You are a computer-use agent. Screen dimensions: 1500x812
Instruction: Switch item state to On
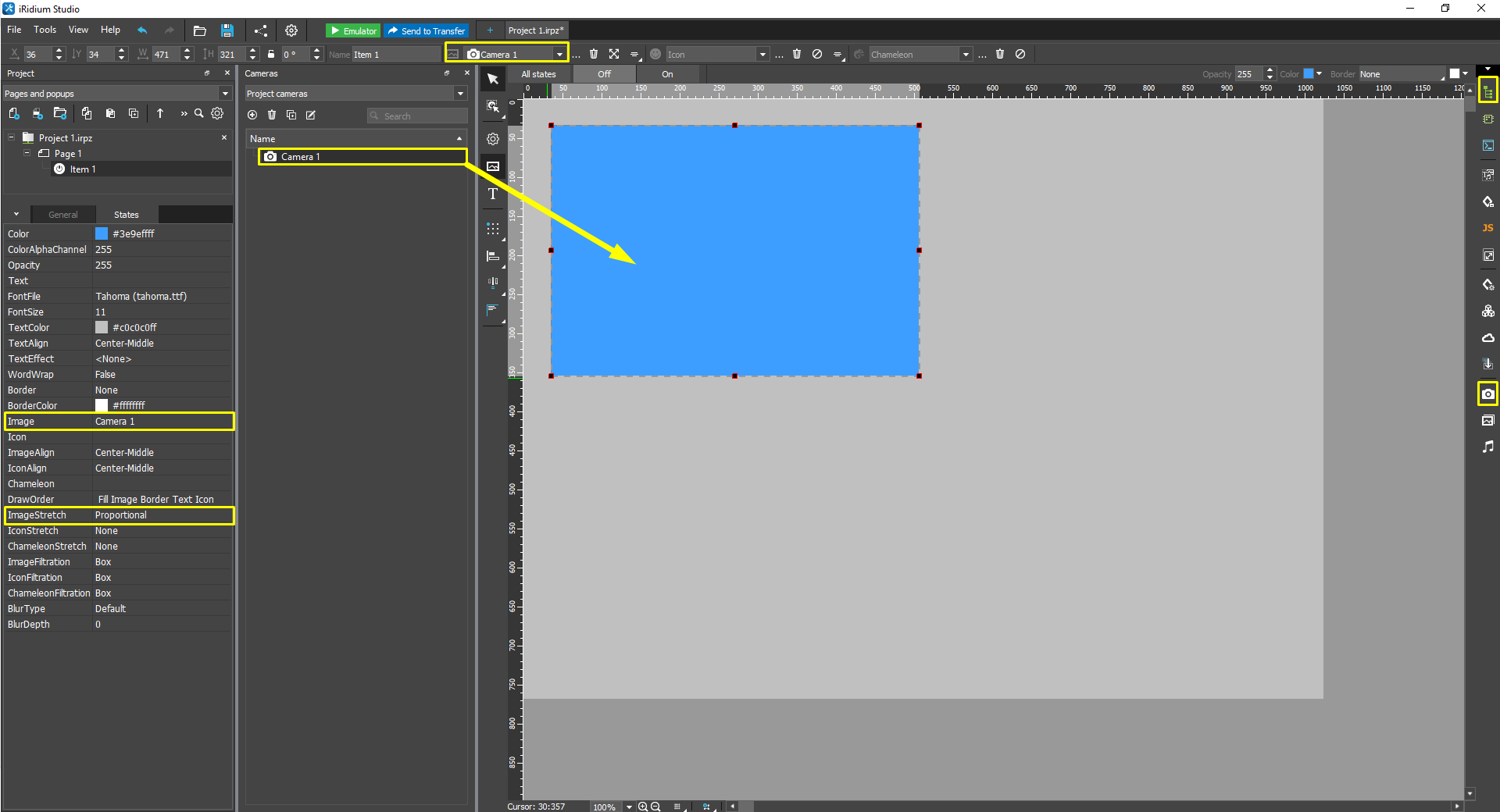pos(667,74)
